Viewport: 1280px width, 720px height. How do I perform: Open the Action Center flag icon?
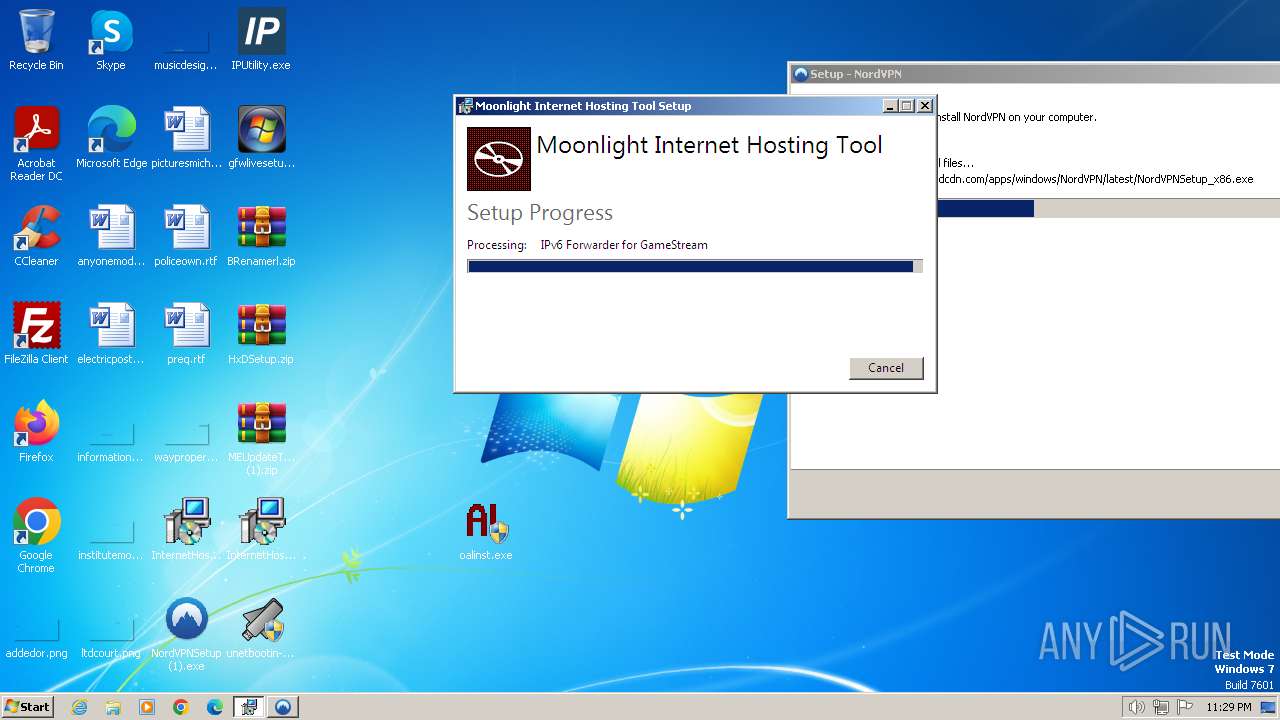(1185, 707)
